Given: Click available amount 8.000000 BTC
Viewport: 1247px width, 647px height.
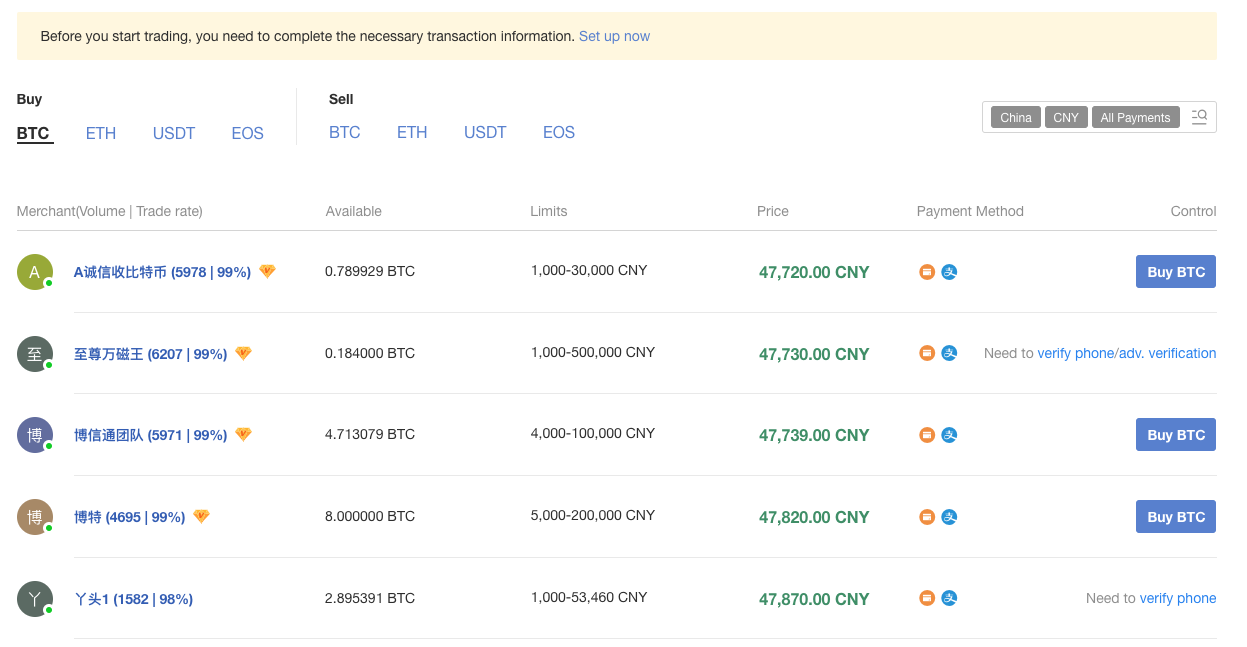Looking at the screenshot, I should 370,516.
